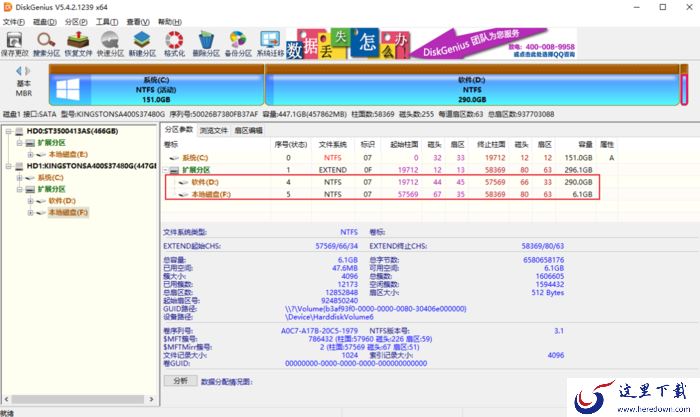Click the DiskGenius app icon in the title bar
Viewport: 700px width, 417px height.
pyautogui.click(x=7, y=7)
